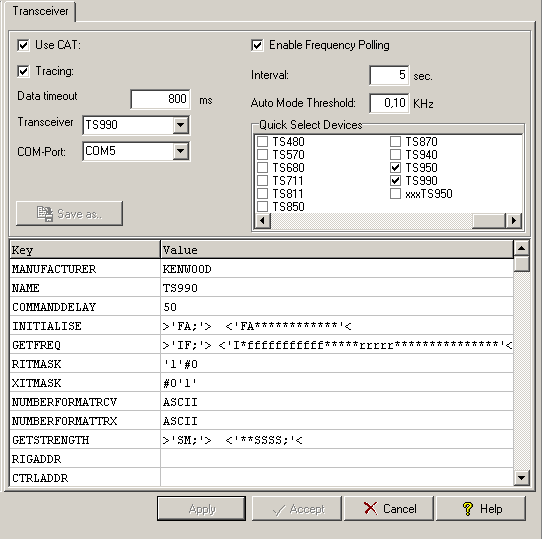
Task: Select the XITMASK value #0'1'
Action: point(337,383)
